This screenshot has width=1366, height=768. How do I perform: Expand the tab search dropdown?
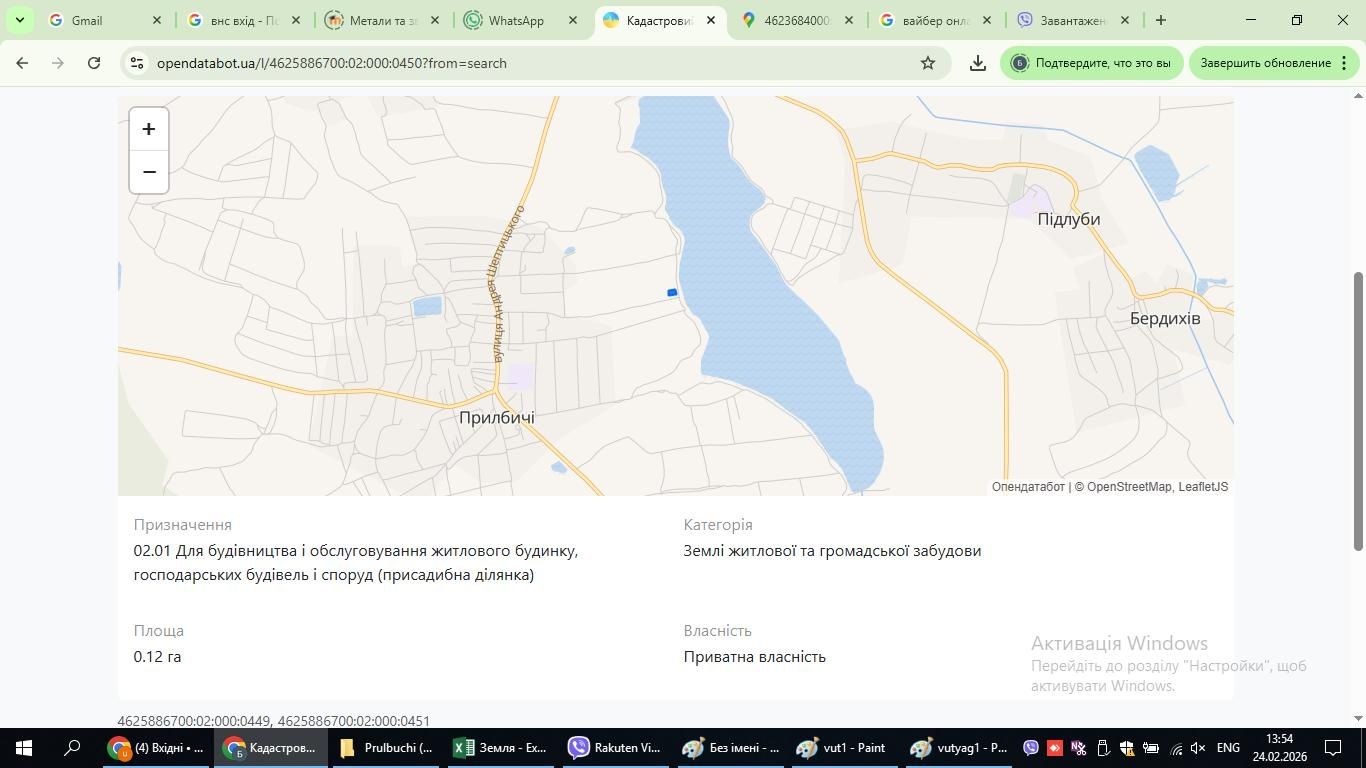pos(19,20)
